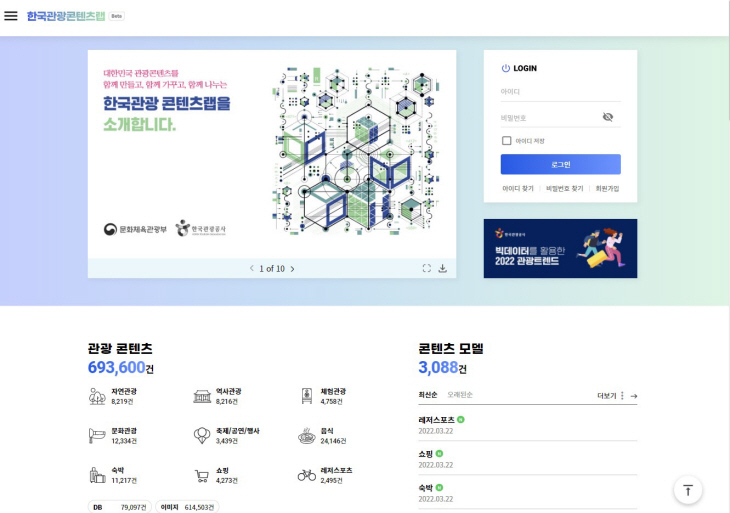730x513 pixels.
Task: Click the 회원가입 sign-up link
Action: pyautogui.click(x=607, y=188)
